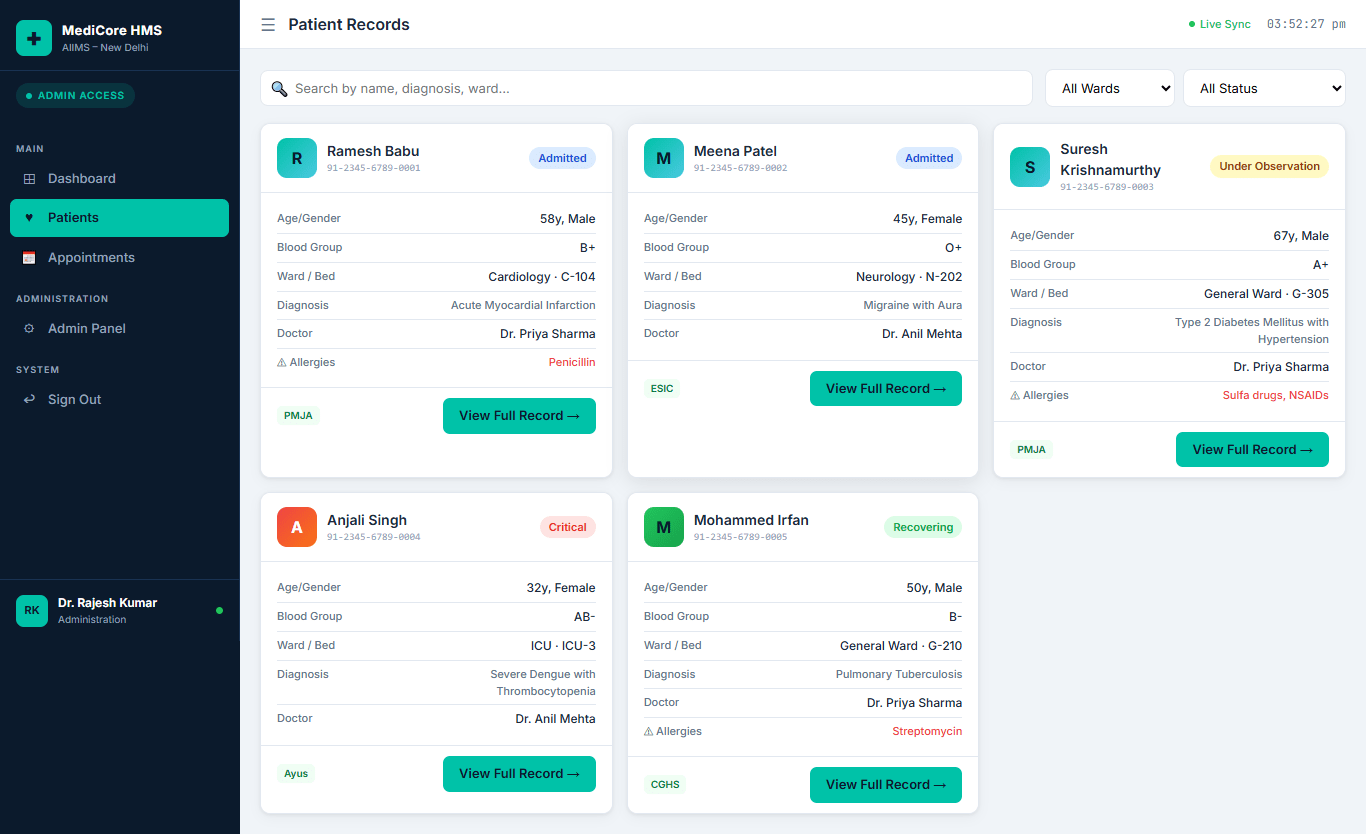Click Anjali Singh's orange avatar

click(297, 527)
